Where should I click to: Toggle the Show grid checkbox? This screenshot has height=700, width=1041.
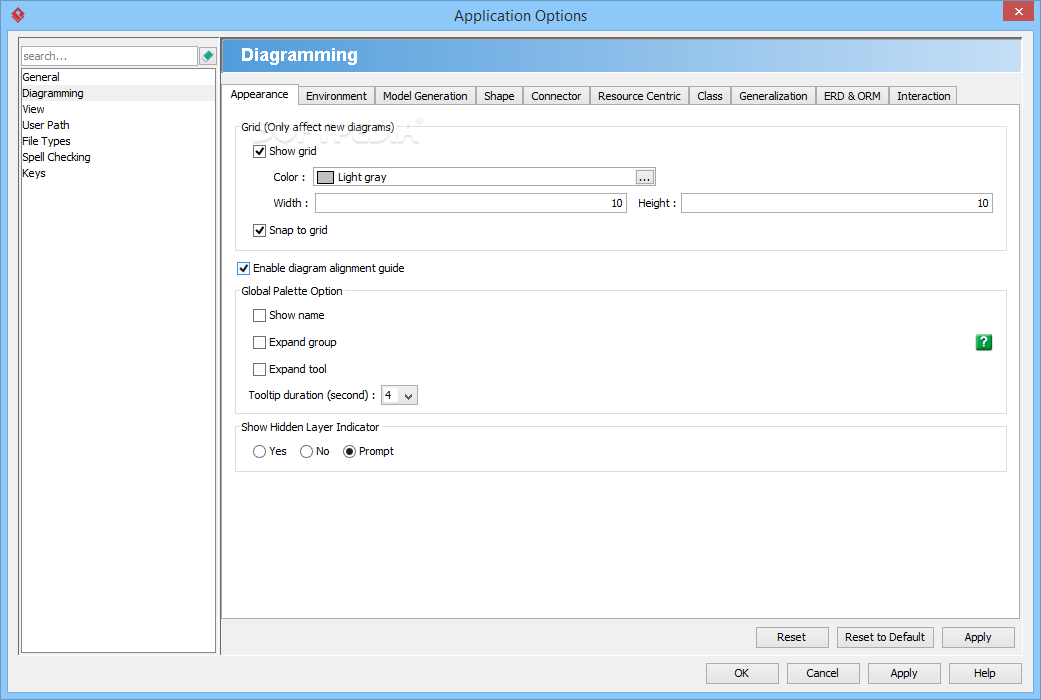(260, 151)
